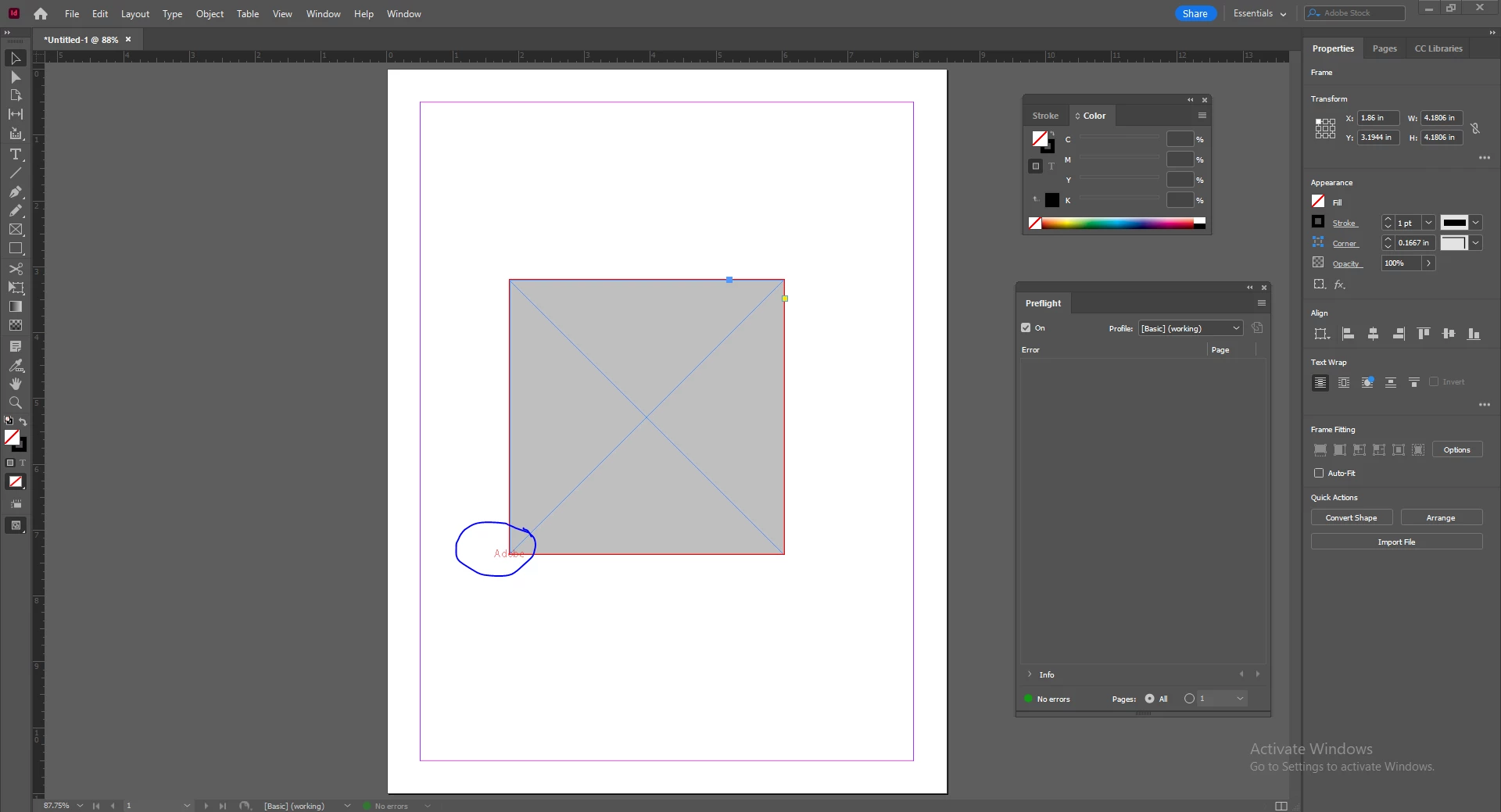1501x812 pixels.
Task: Select the Content Collector tool
Action: point(16,134)
